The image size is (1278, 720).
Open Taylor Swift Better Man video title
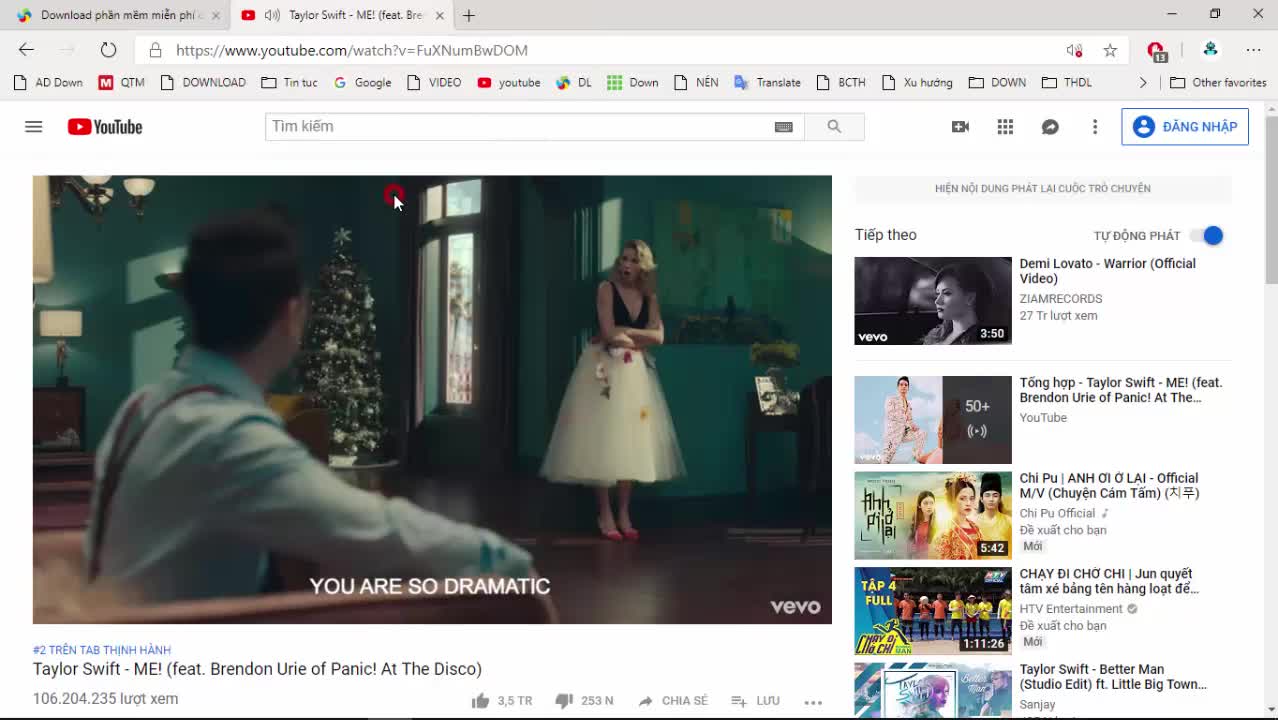click(x=1113, y=677)
